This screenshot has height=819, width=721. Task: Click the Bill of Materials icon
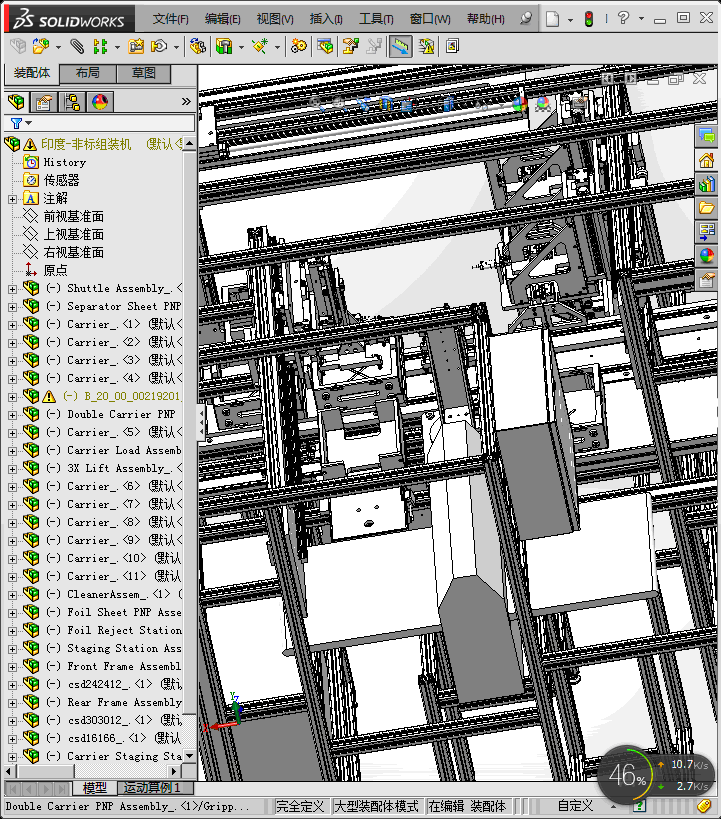click(x=324, y=46)
